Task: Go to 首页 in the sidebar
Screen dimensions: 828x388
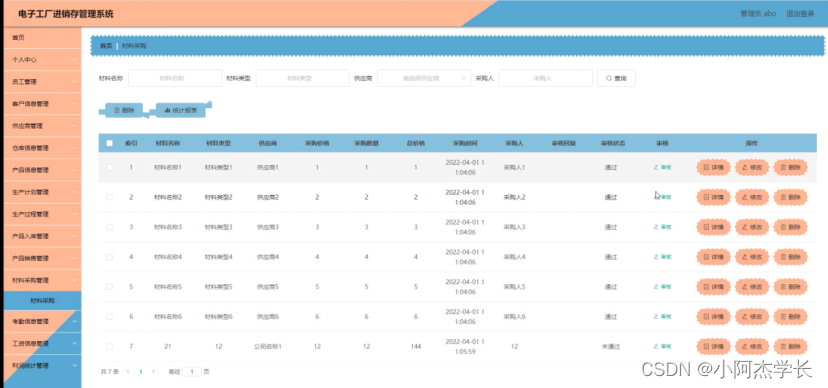Action: tap(42, 37)
